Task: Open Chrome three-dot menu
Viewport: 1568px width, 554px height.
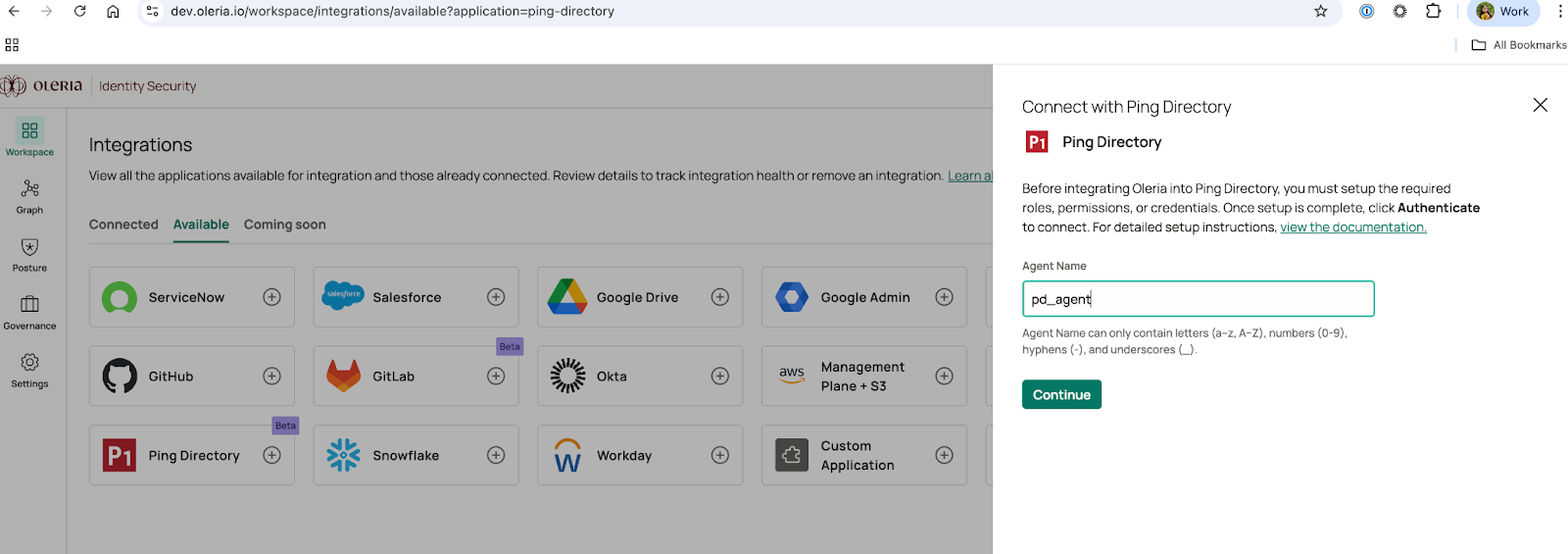Action: pyautogui.click(x=1559, y=12)
